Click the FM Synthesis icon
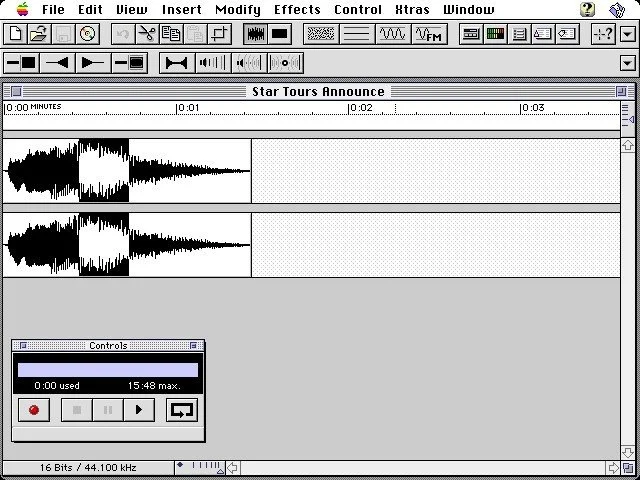This screenshot has width=640, height=480. click(429, 33)
